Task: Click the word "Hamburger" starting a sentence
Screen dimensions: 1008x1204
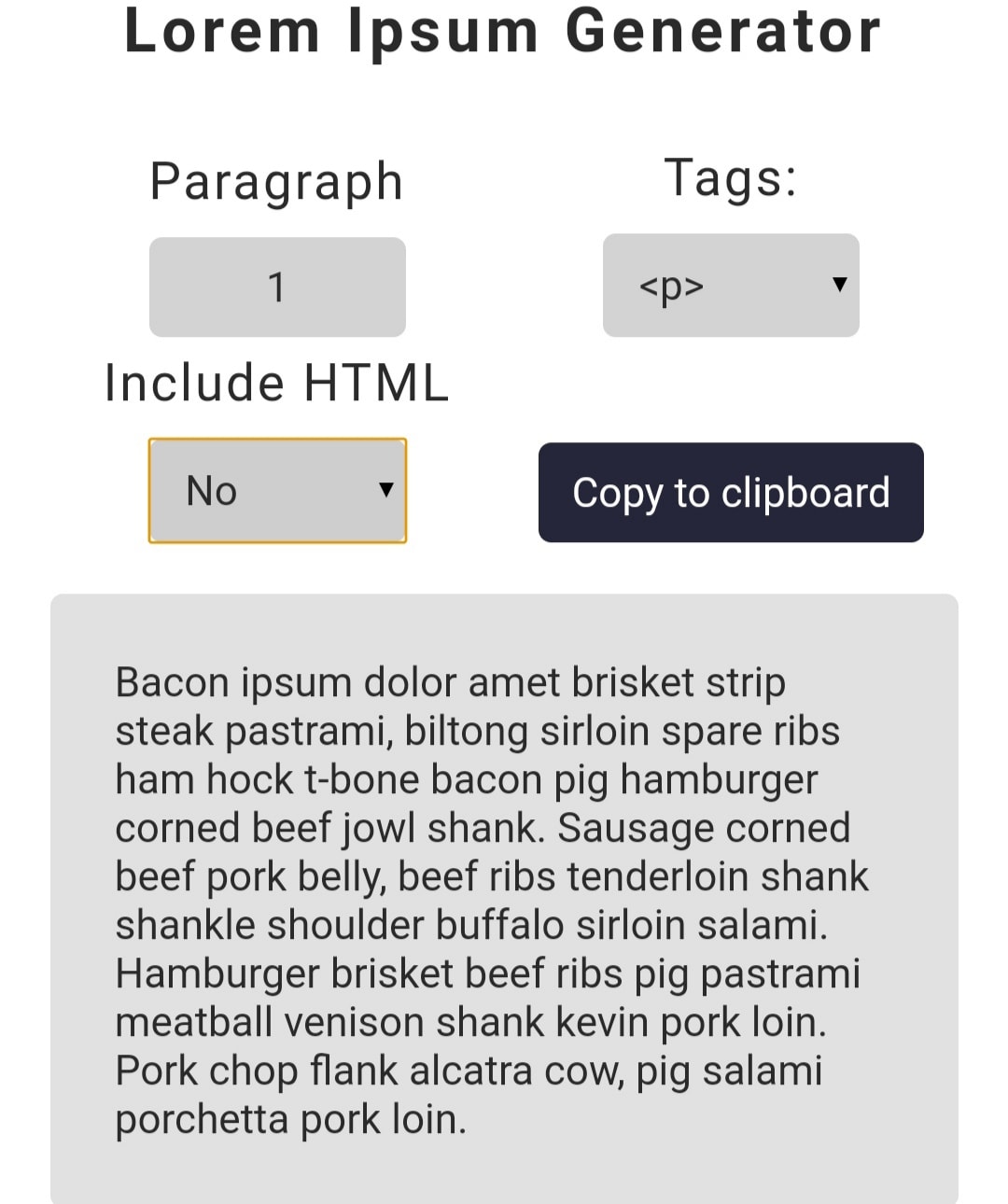Action: tap(217, 974)
